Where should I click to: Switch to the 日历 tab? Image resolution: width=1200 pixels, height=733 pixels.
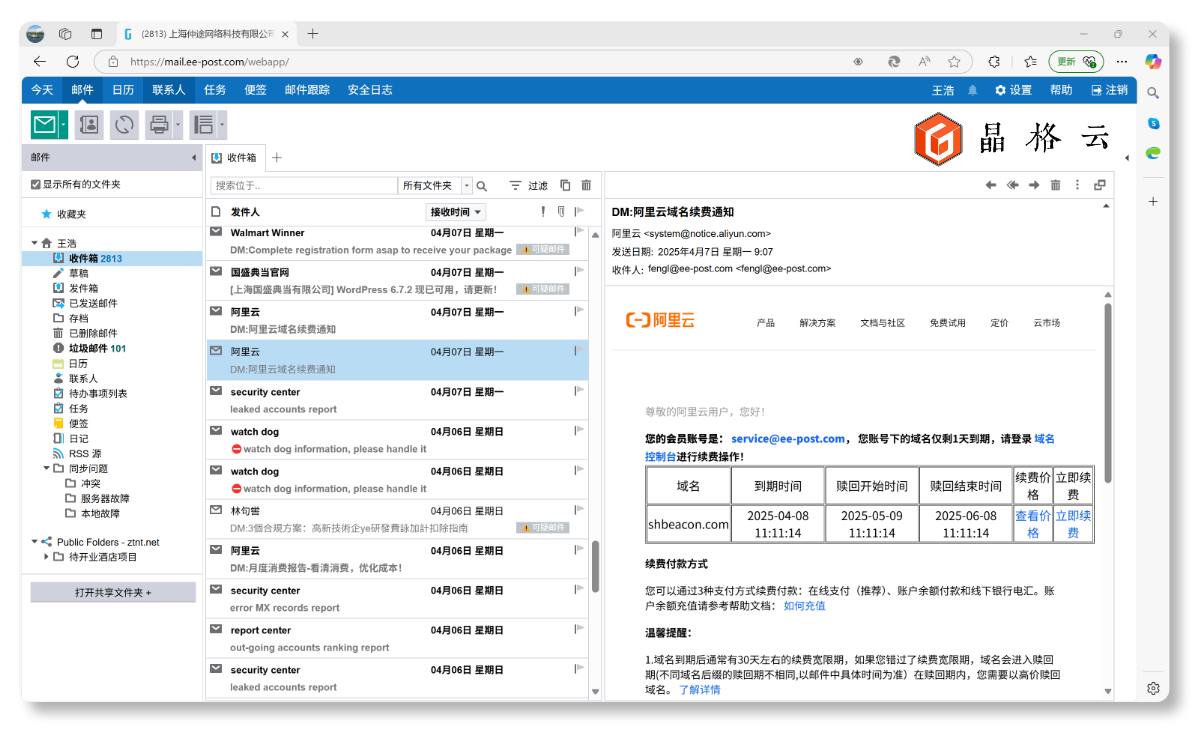[123, 90]
